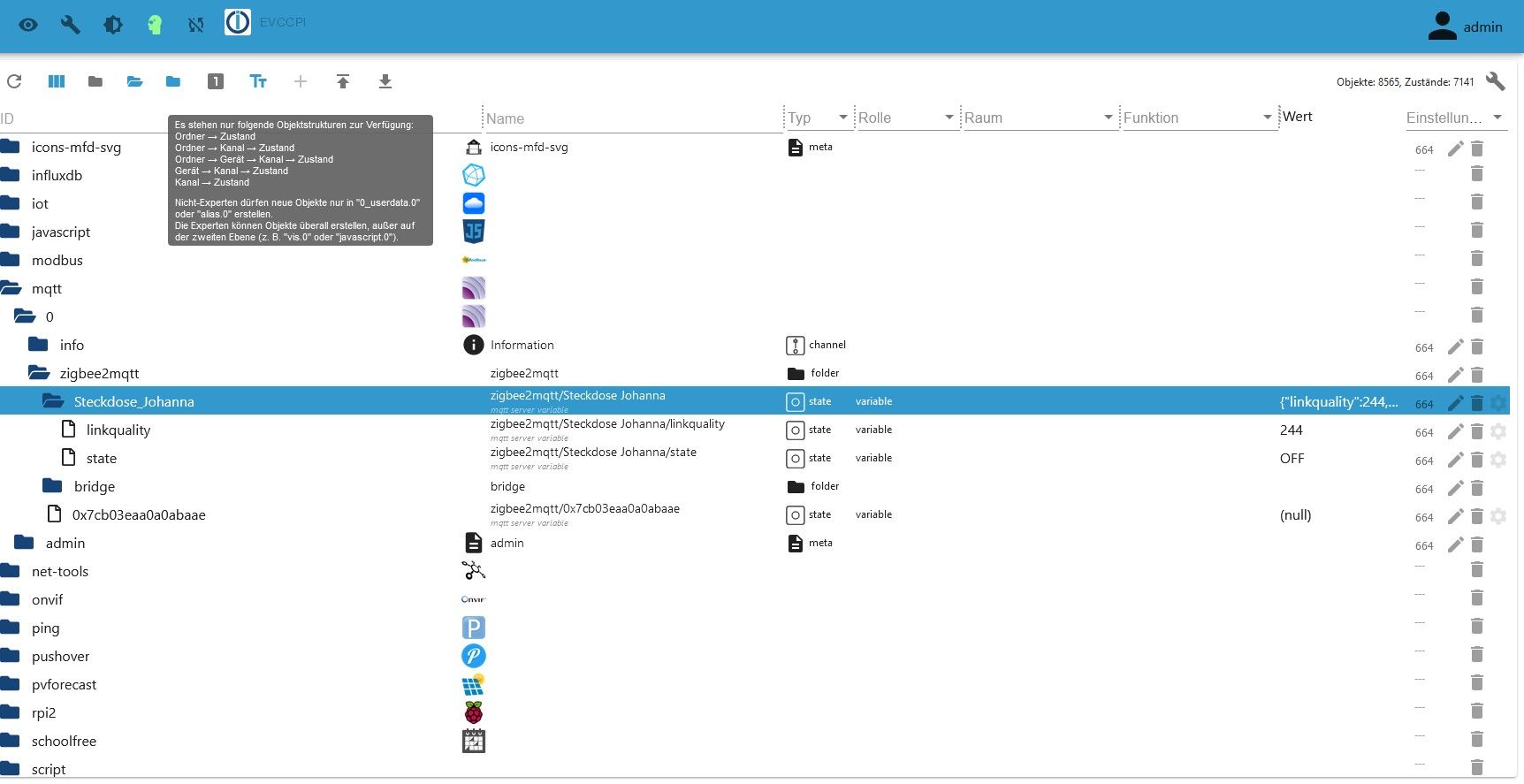This screenshot has height=784, width=1524.
Task: Open the Raum filter dropdown
Action: click(x=1040, y=118)
